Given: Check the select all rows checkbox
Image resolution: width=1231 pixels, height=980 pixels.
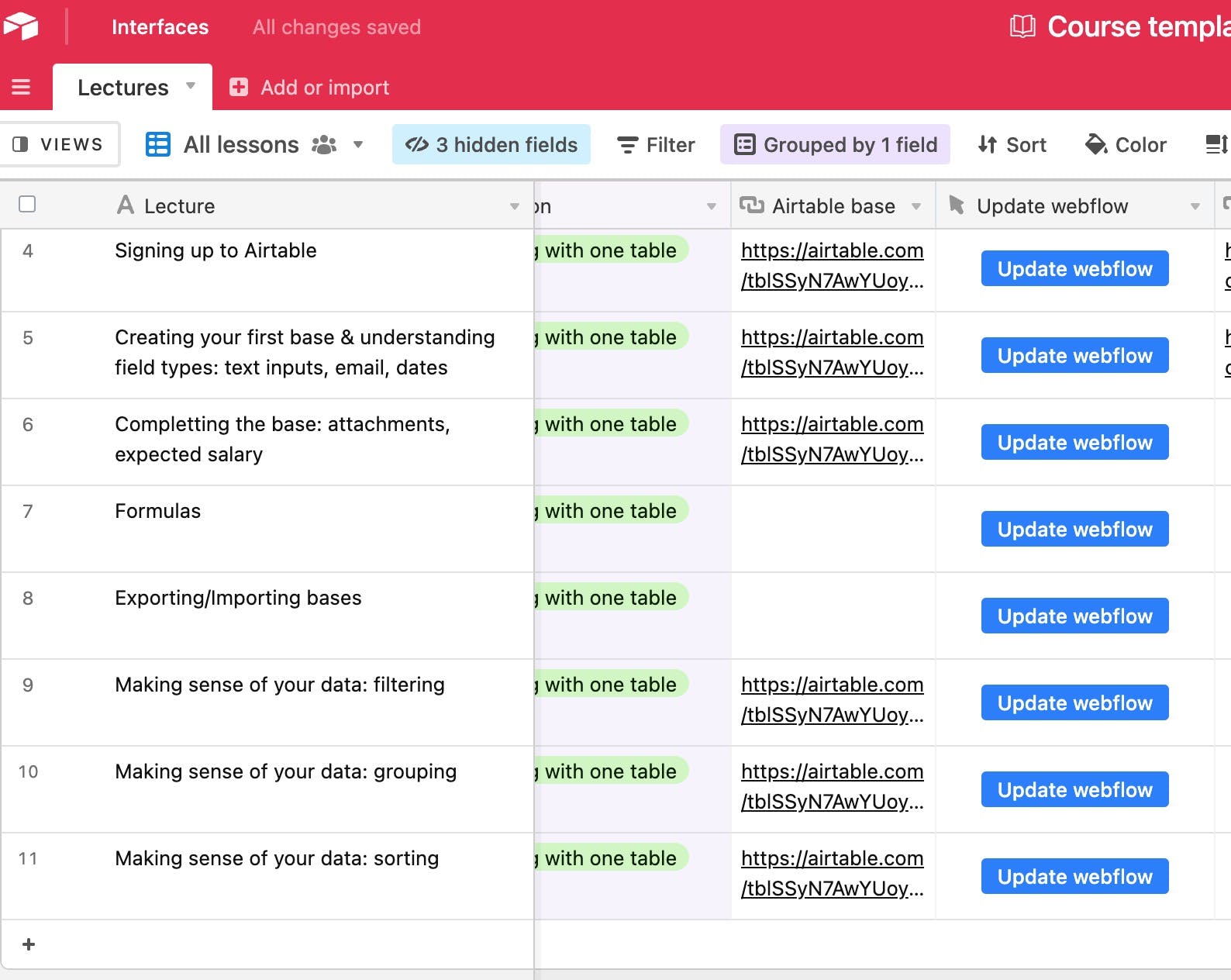Looking at the screenshot, I should (27, 204).
